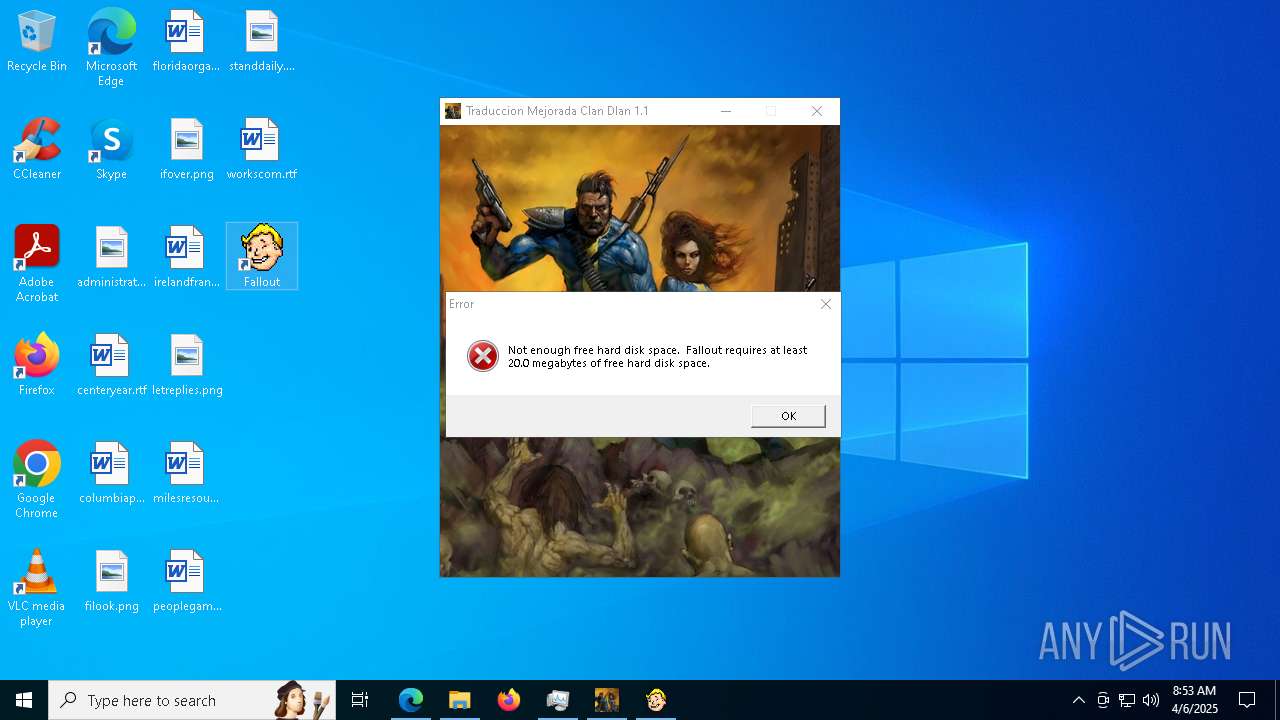Open the notification center

click(1247, 700)
